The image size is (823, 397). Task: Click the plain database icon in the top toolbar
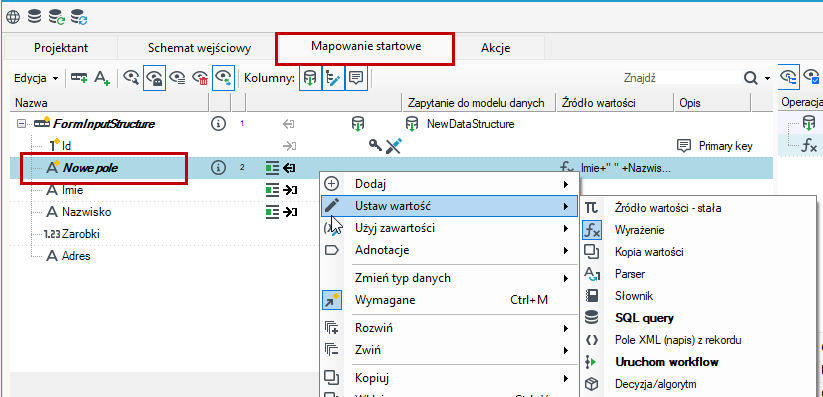coord(34,17)
